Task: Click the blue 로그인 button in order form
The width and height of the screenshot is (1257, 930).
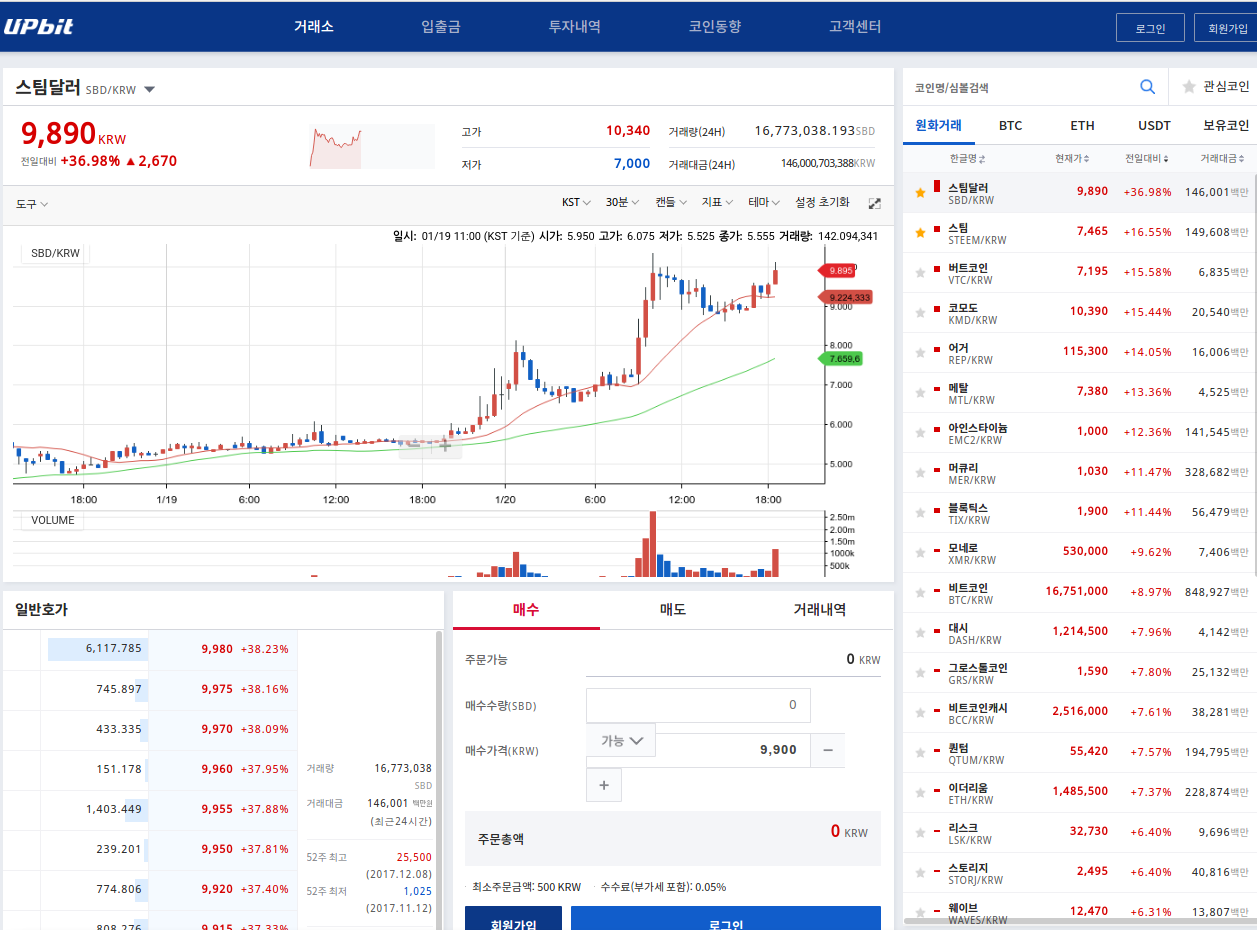Action: 726,919
